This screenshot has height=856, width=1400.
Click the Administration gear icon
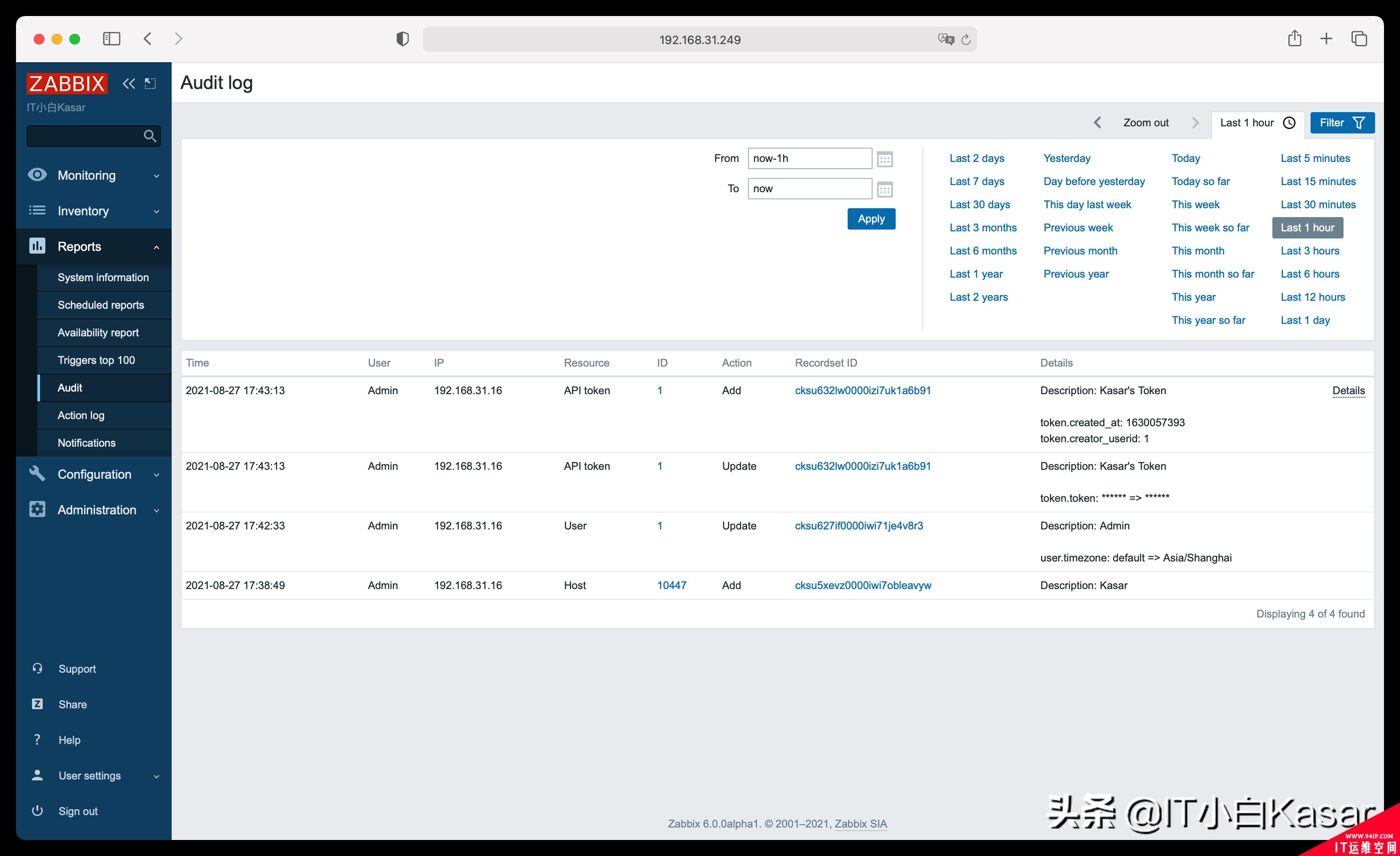[x=37, y=509]
